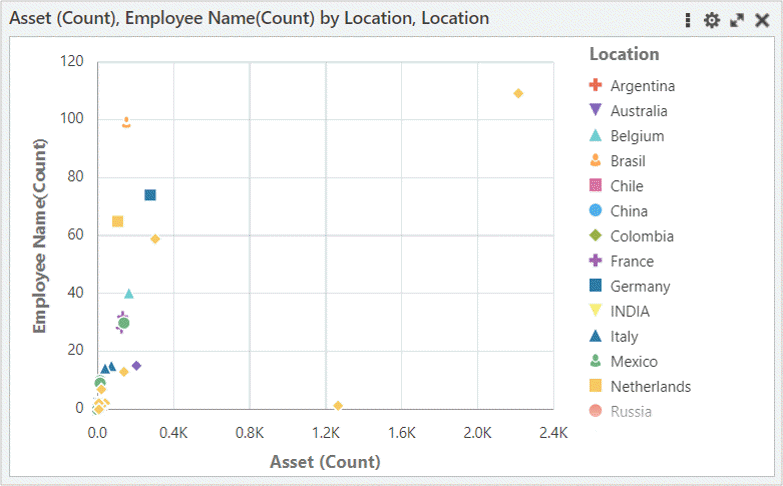Click the yellow diamond point near 2.2K assets
The height and width of the screenshot is (486, 783).
[x=518, y=93]
